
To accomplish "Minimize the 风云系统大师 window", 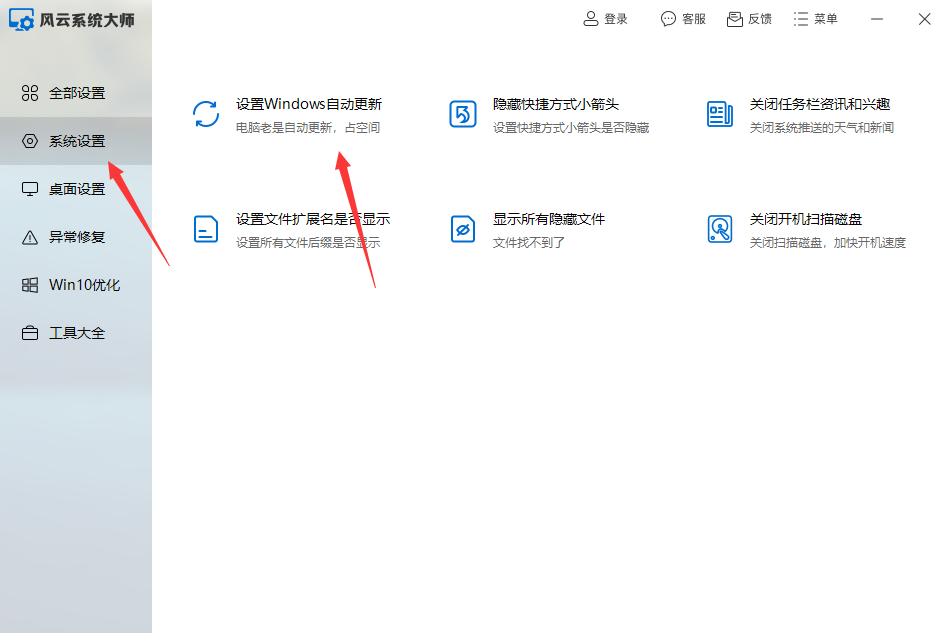I will coord(877,19).
